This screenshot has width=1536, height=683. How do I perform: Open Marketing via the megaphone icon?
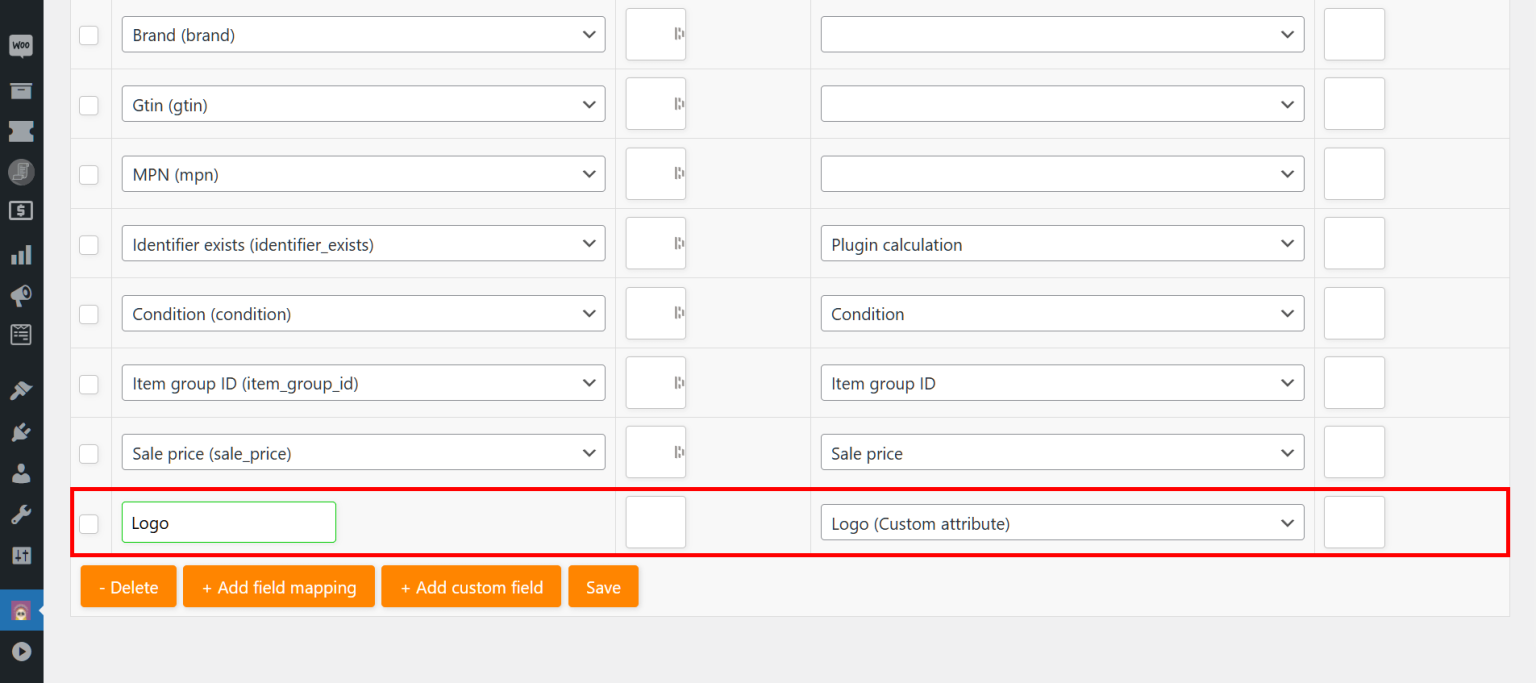point(22,295)
